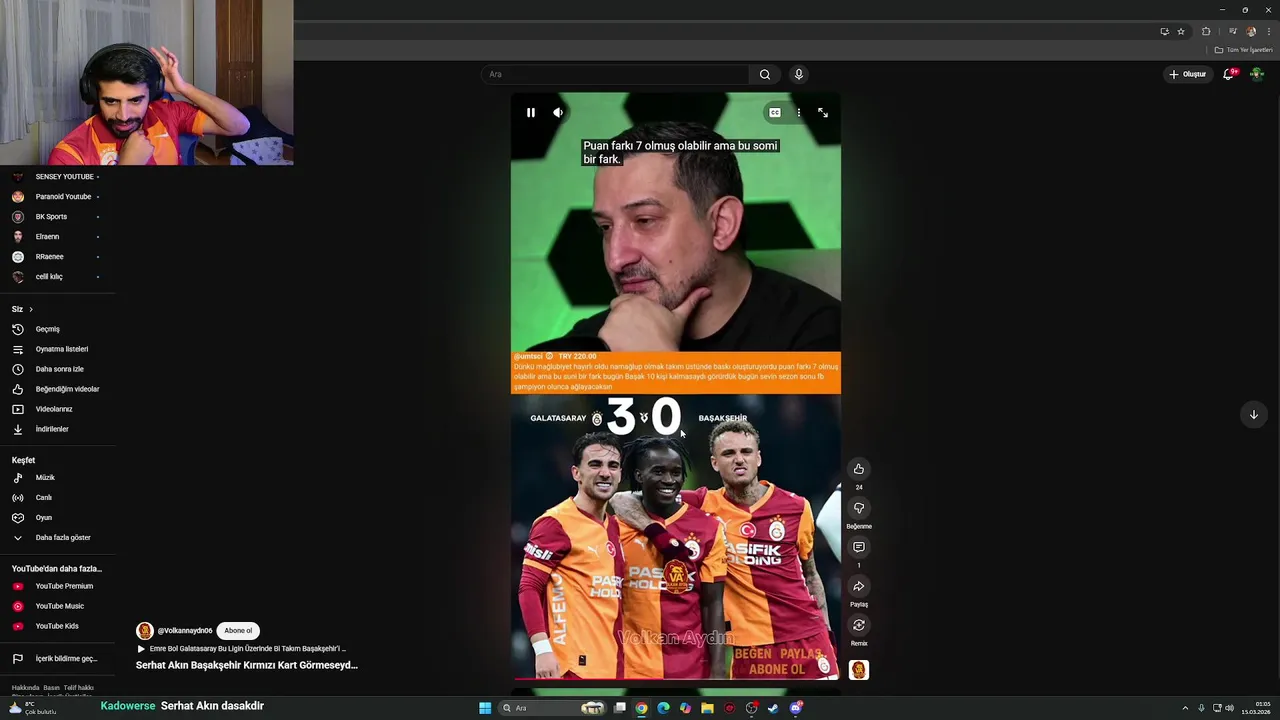Open the @Volkannaydn06 channel name

(185, 631)
